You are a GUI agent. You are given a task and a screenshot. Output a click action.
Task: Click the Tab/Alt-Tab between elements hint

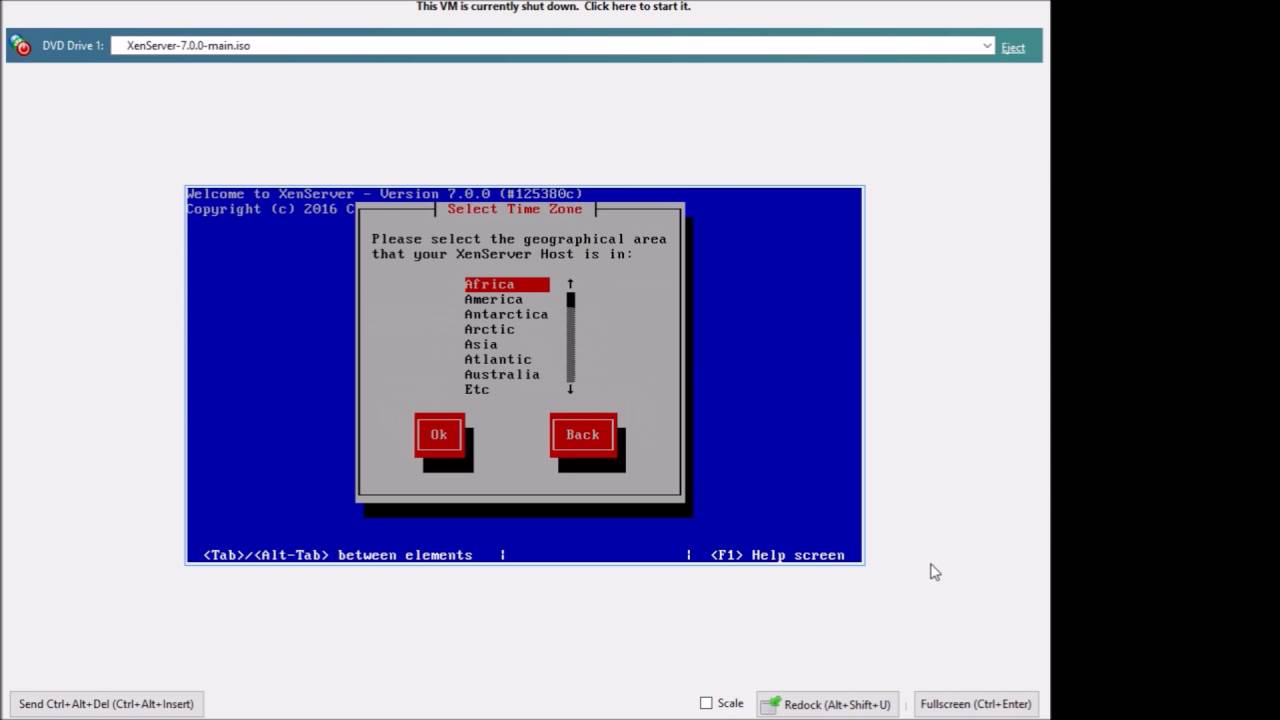pos(338,555)
